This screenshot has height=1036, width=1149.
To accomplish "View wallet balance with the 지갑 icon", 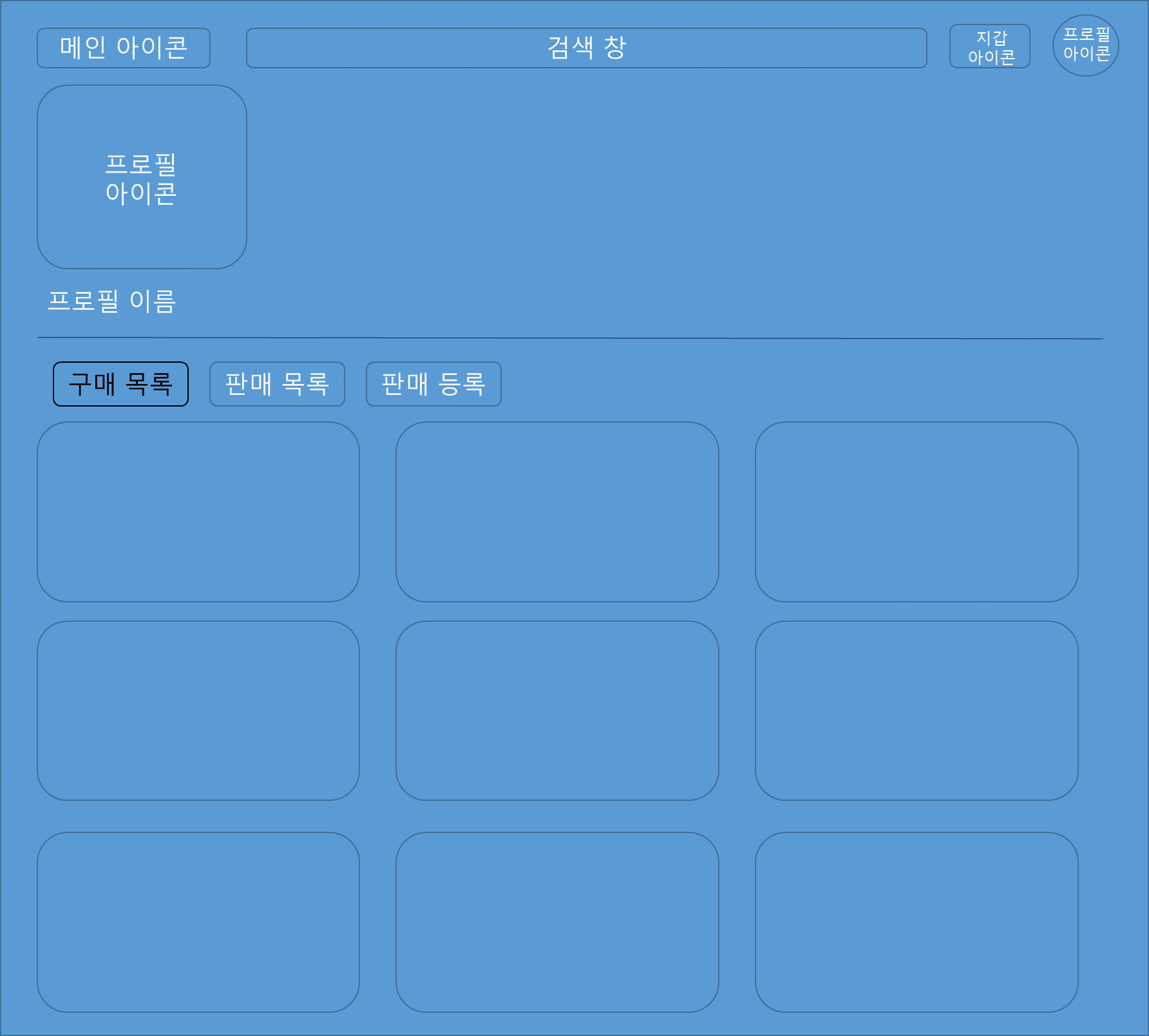I will [990, 46].
